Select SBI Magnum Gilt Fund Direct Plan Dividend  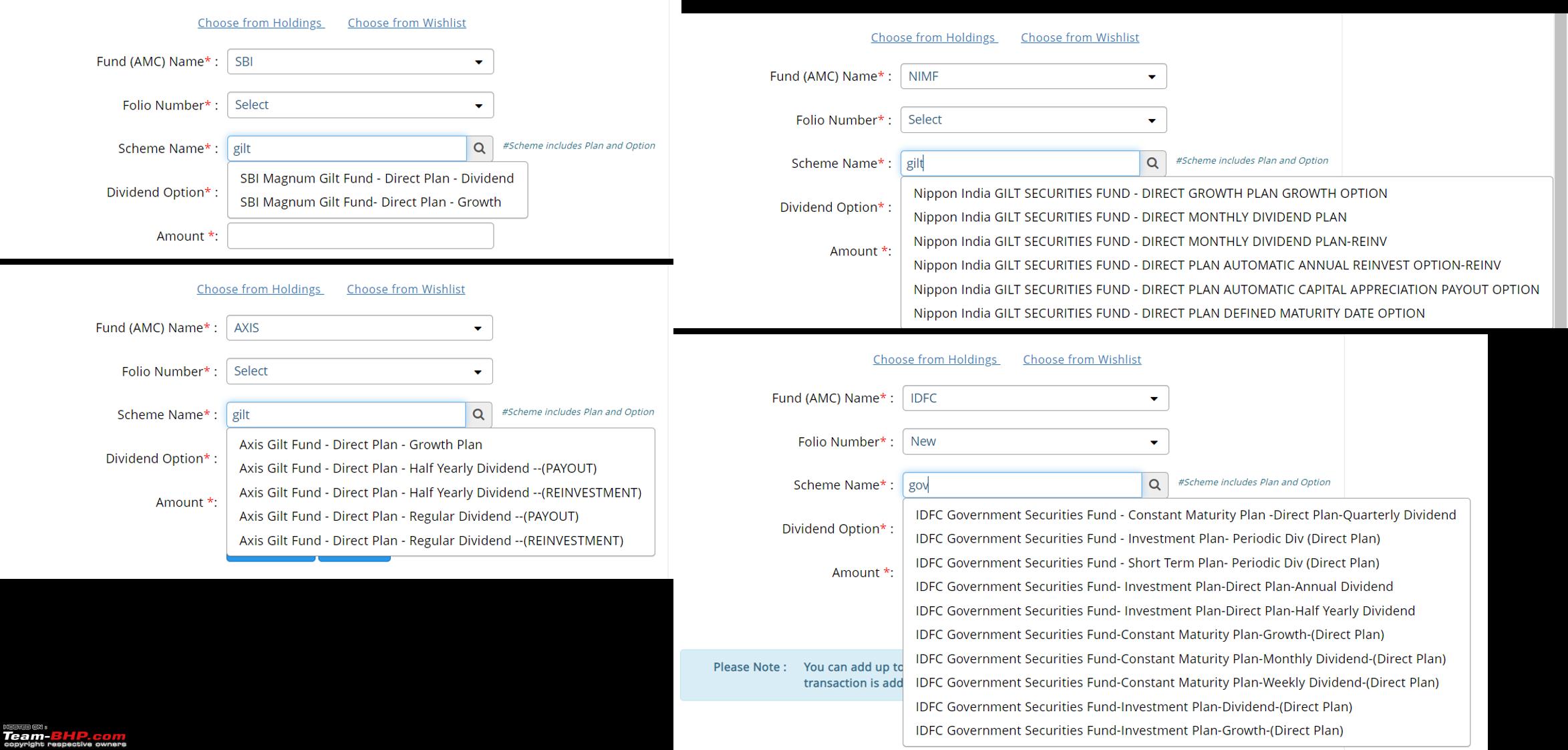click(377, 178)
